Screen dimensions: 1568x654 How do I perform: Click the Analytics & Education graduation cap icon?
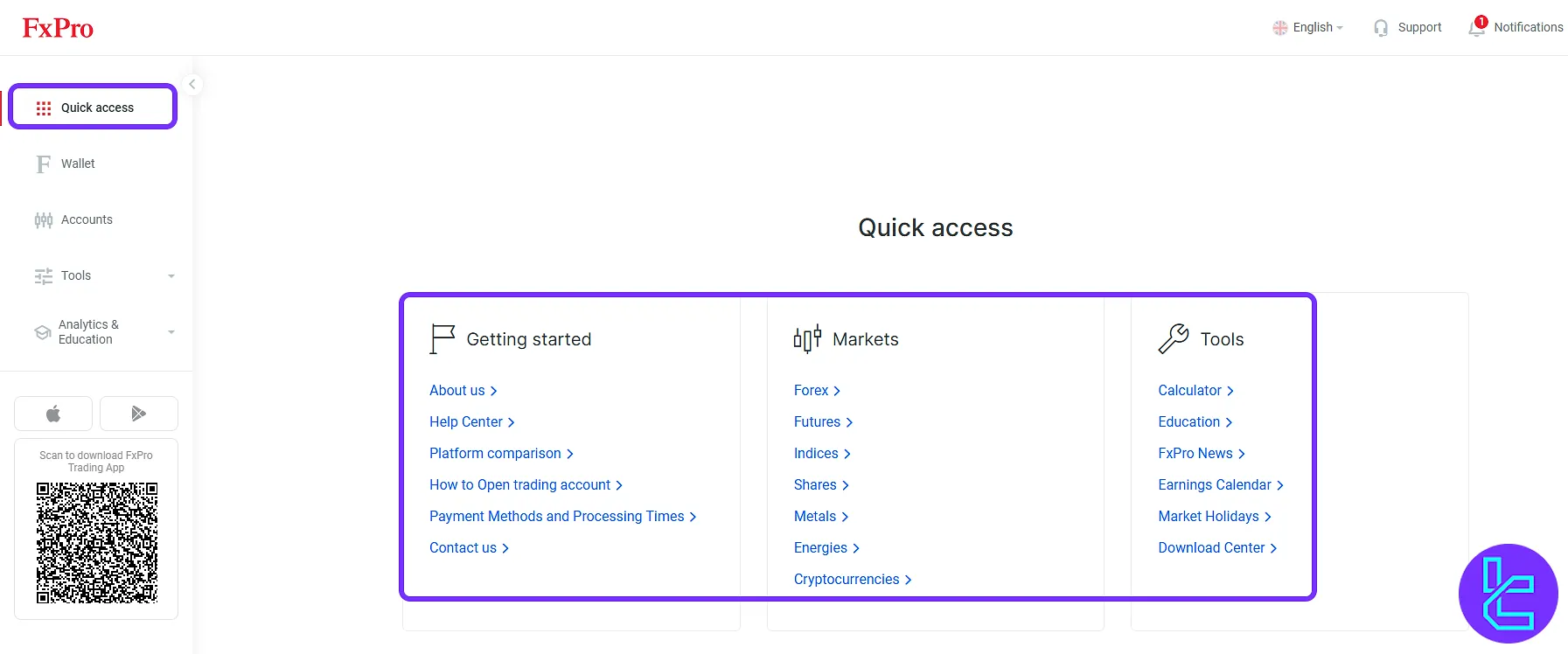coord(42,331)
